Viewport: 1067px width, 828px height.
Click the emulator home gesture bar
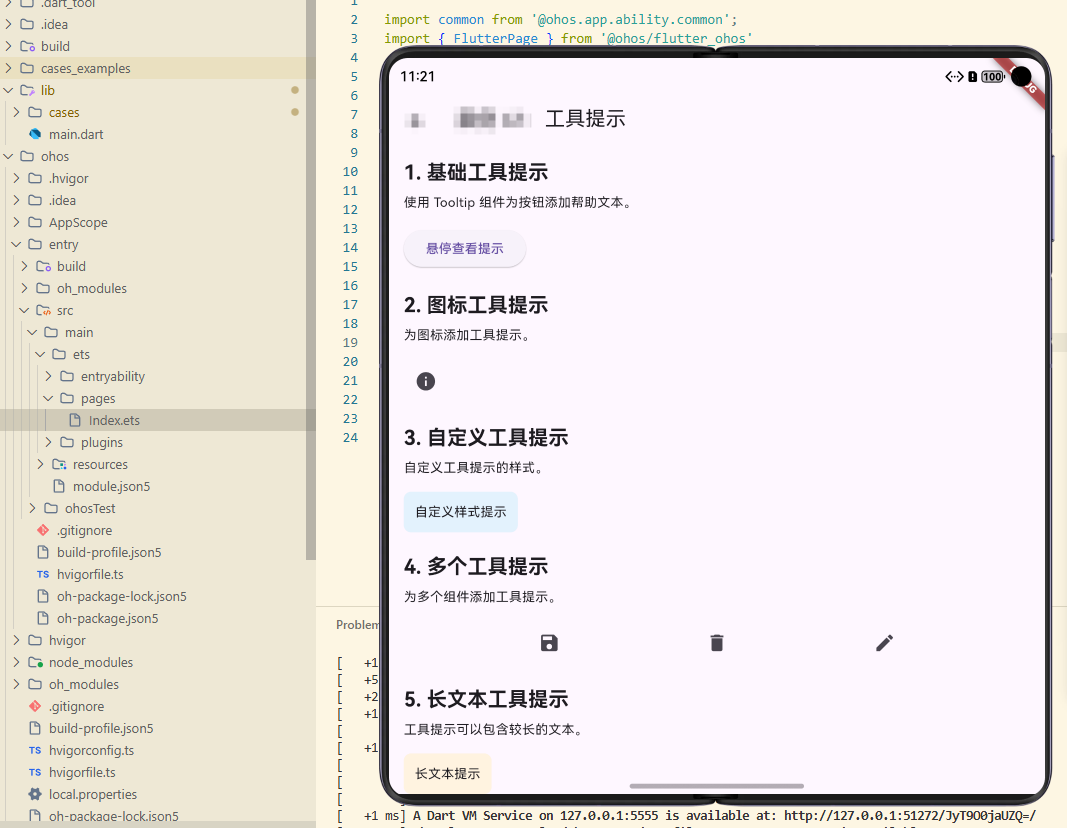717,786
